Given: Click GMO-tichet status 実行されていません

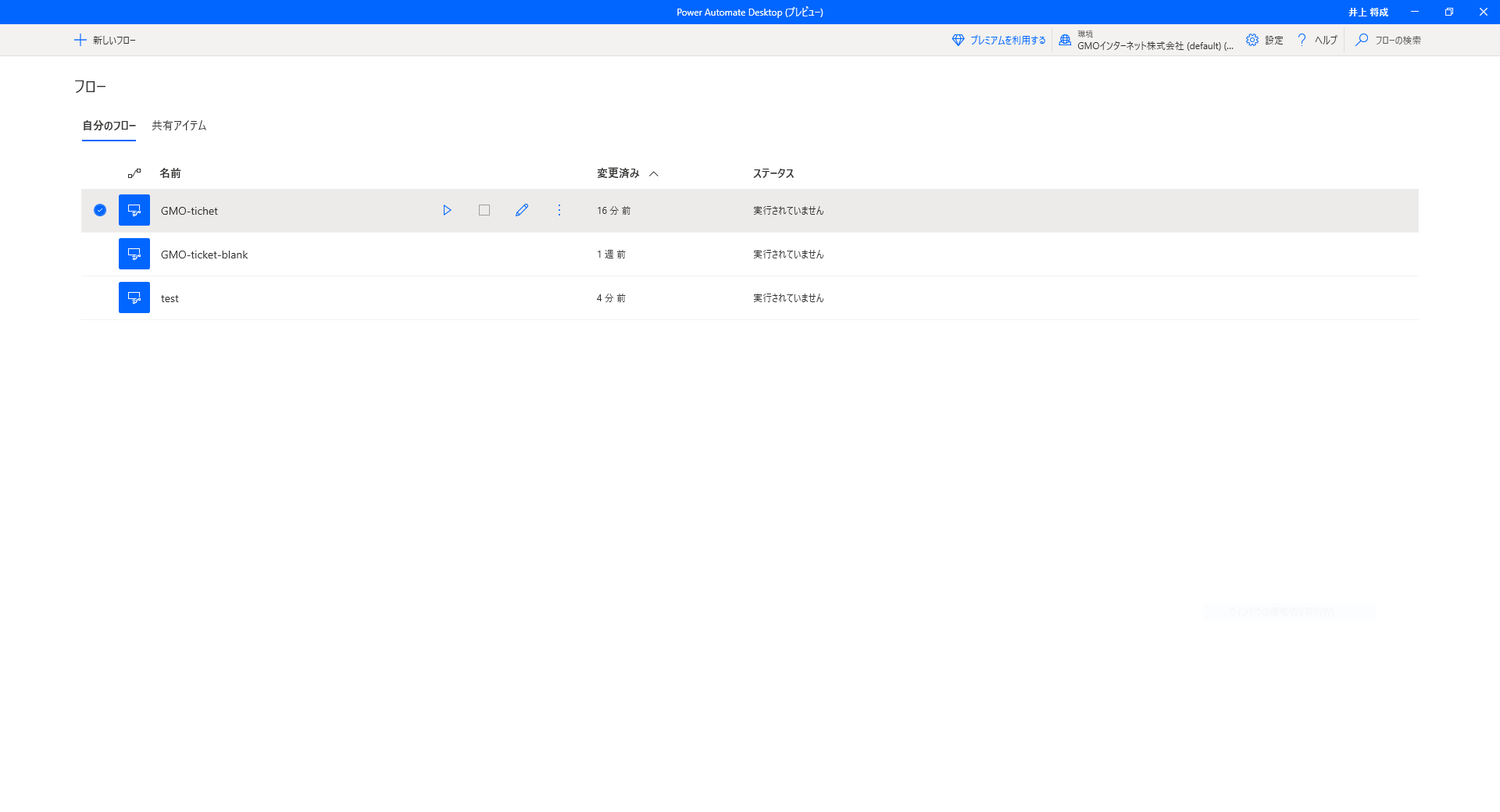Looking at the screenshot, I should click(x=788, y=211).
